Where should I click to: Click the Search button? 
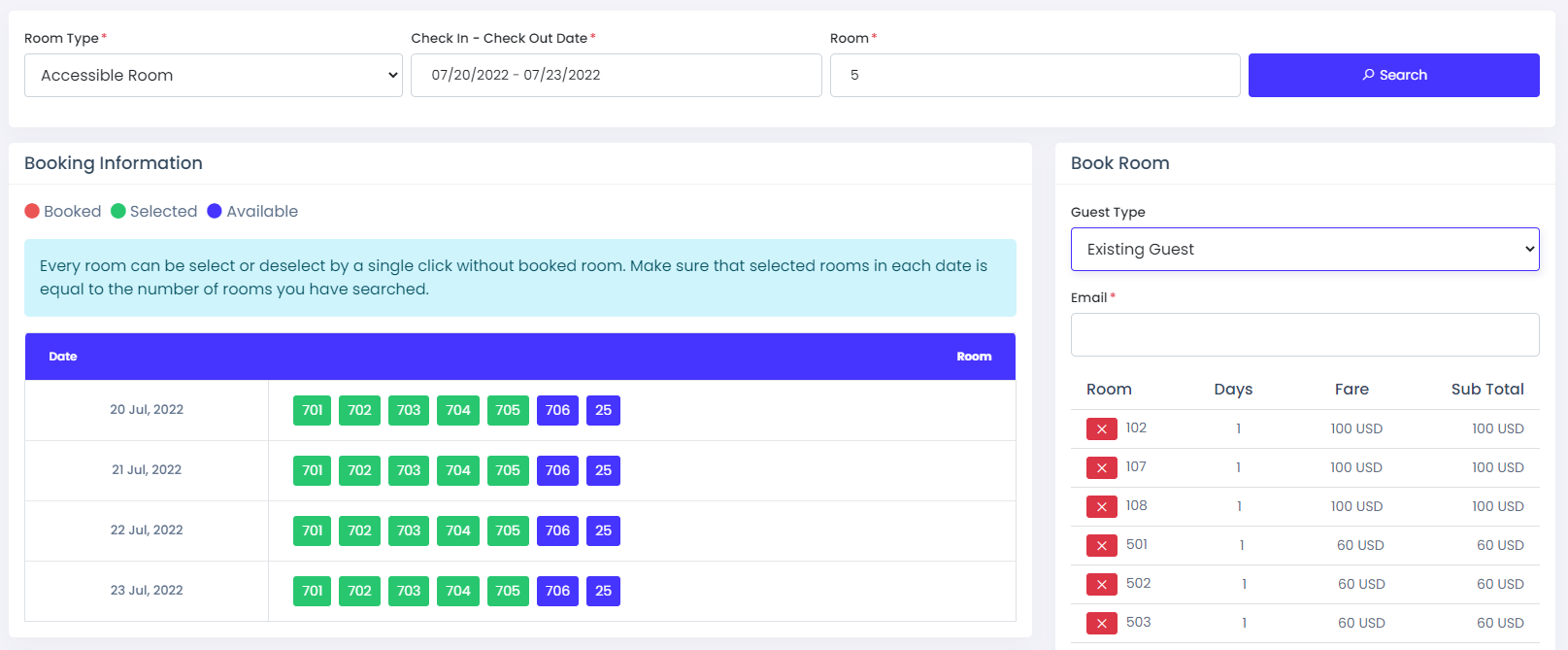[x=1393, y=75]
